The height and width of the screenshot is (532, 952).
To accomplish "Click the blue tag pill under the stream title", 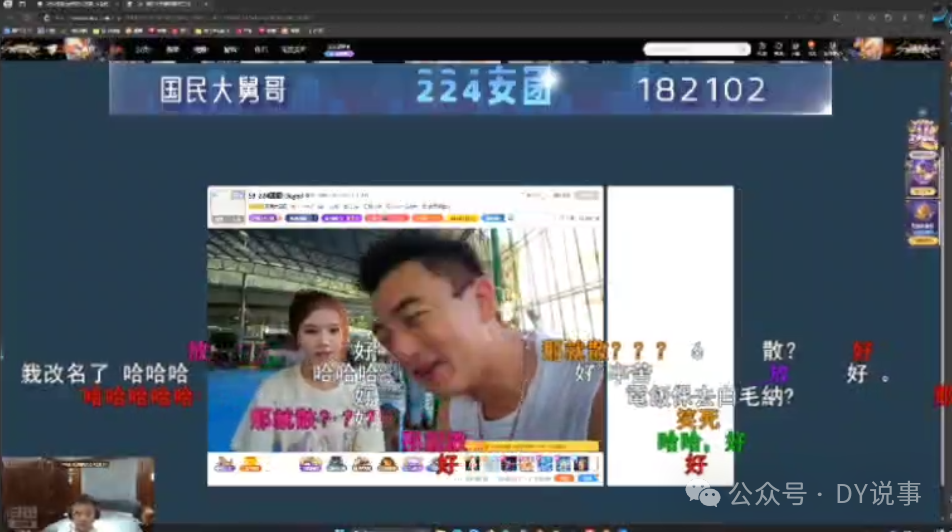I will pos(494,218).
